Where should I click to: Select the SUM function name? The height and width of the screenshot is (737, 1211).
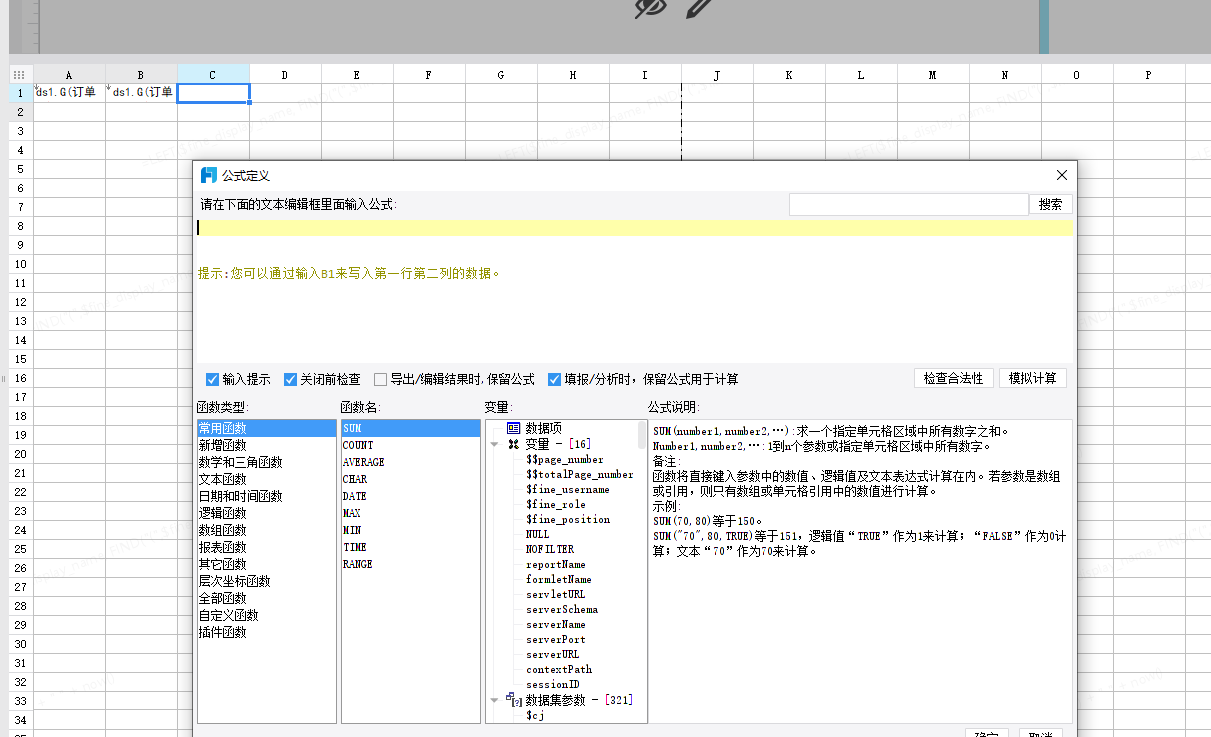point(411,428)
